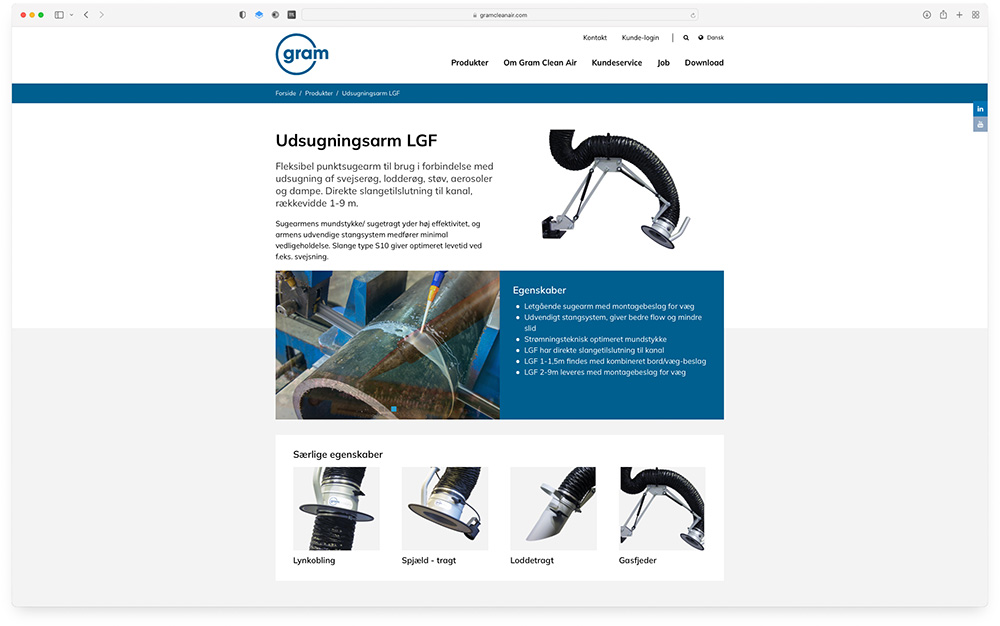Open the Dansk language selector
The height and width of the screenshot is (626, 1000).
711,38
